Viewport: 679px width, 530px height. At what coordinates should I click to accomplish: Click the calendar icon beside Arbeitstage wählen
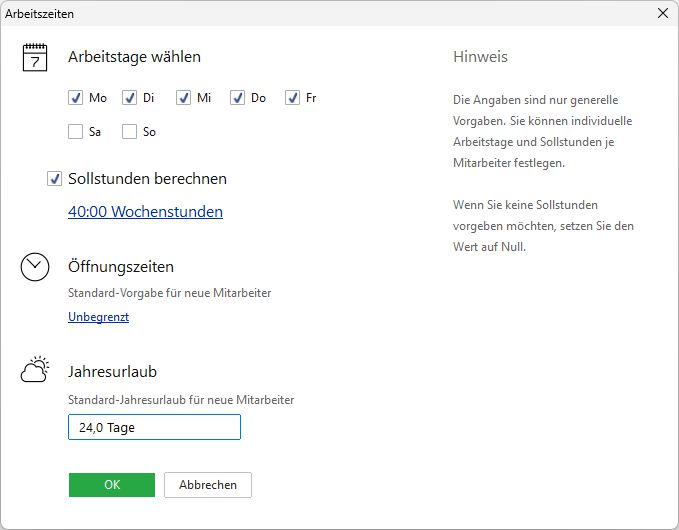tap(35, 57)
